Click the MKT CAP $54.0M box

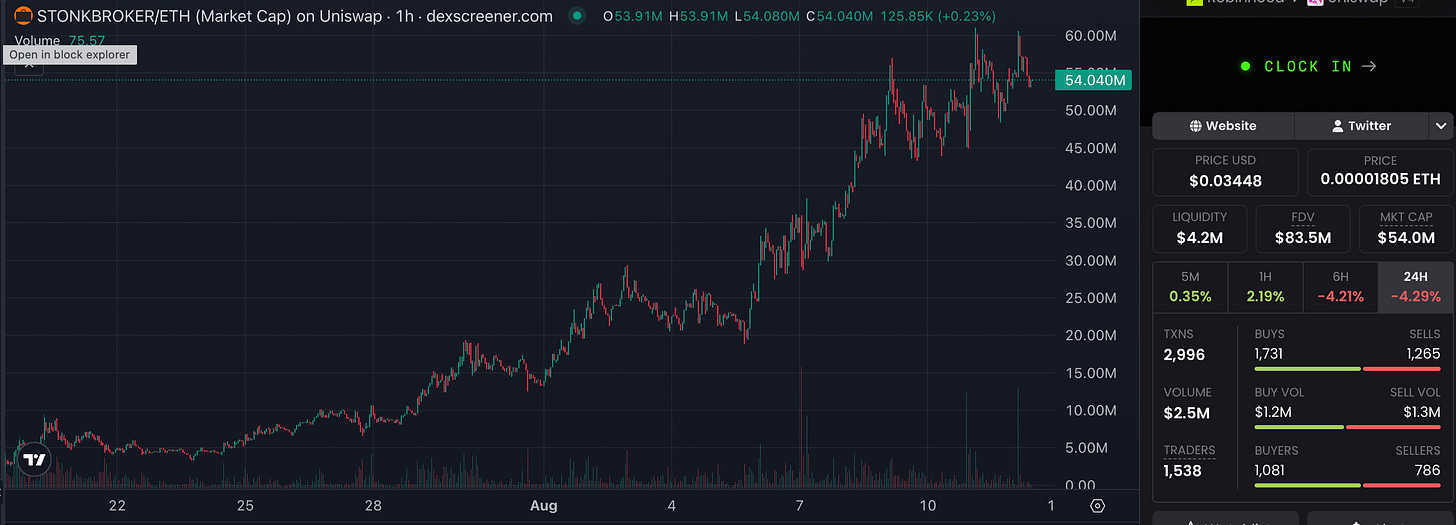click(1406, 228)
